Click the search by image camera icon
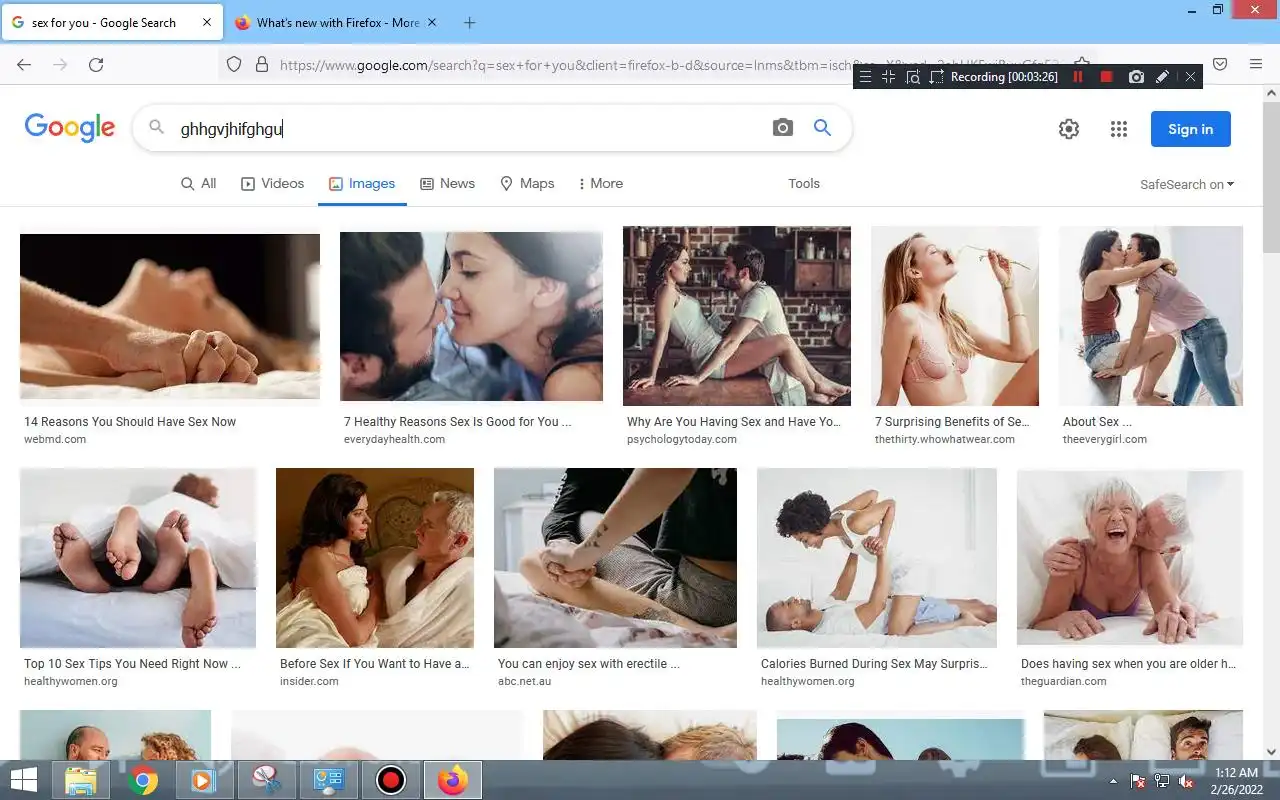 783,128
